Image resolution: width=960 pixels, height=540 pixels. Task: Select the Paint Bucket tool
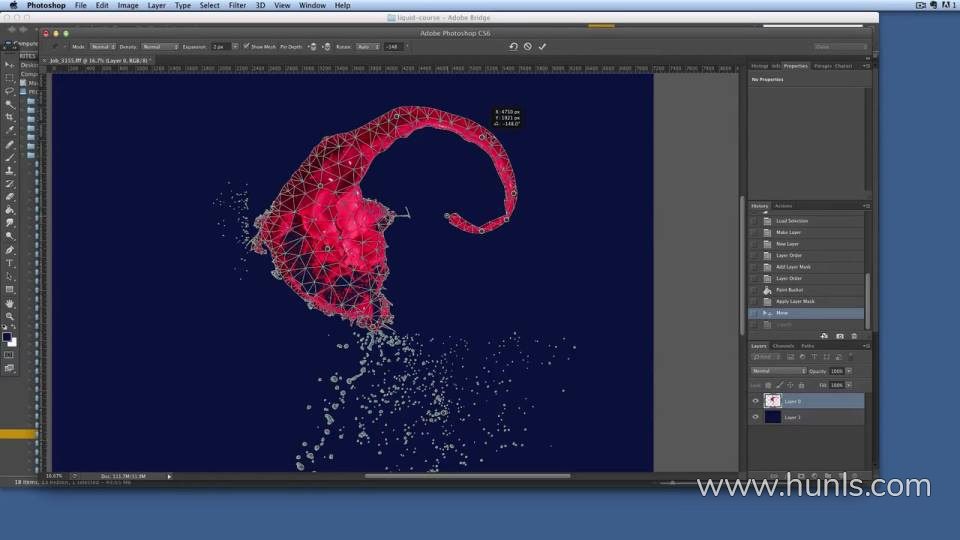(x=9, y=210)
